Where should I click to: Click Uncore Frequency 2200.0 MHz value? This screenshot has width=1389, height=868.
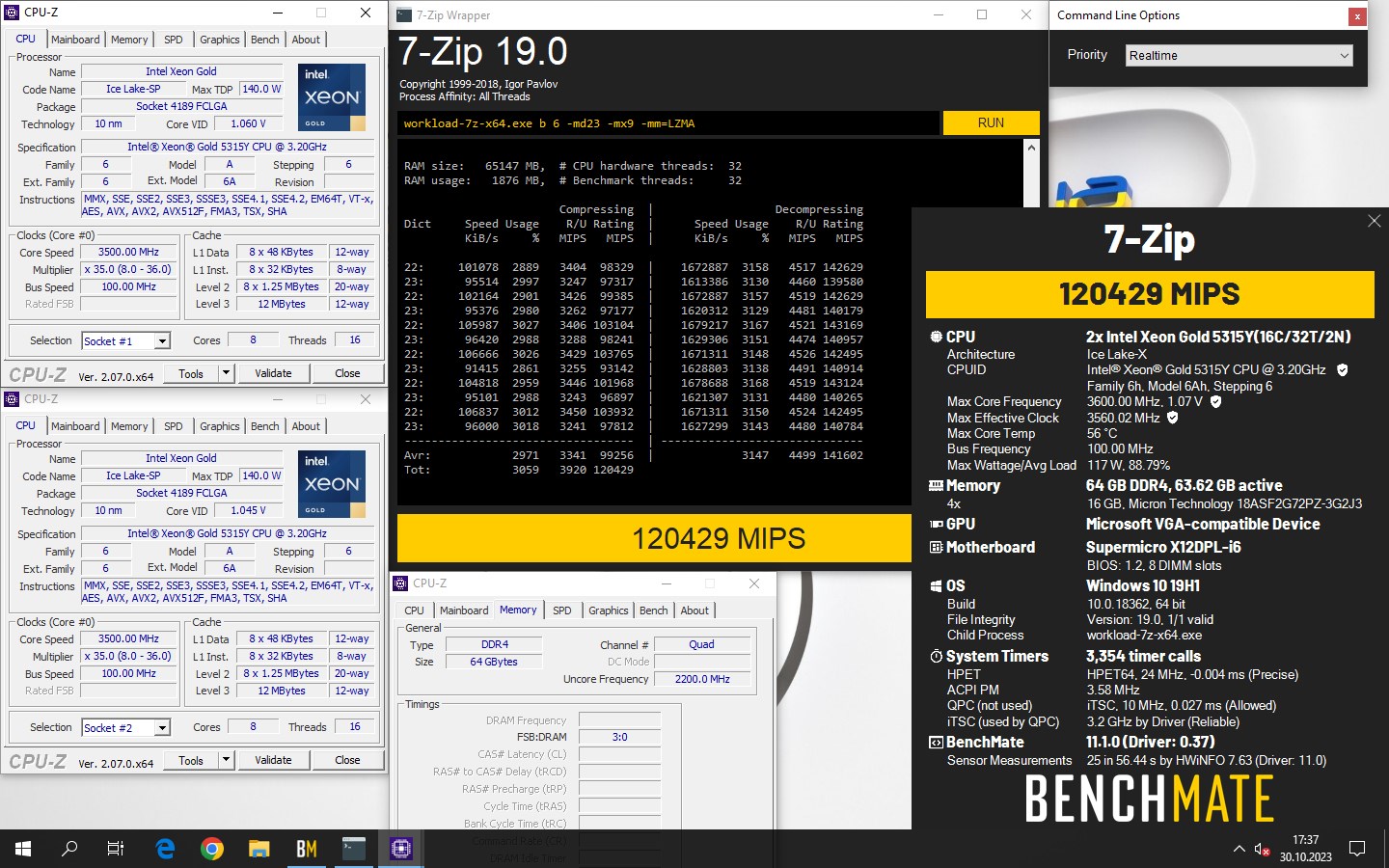(702, 679)
